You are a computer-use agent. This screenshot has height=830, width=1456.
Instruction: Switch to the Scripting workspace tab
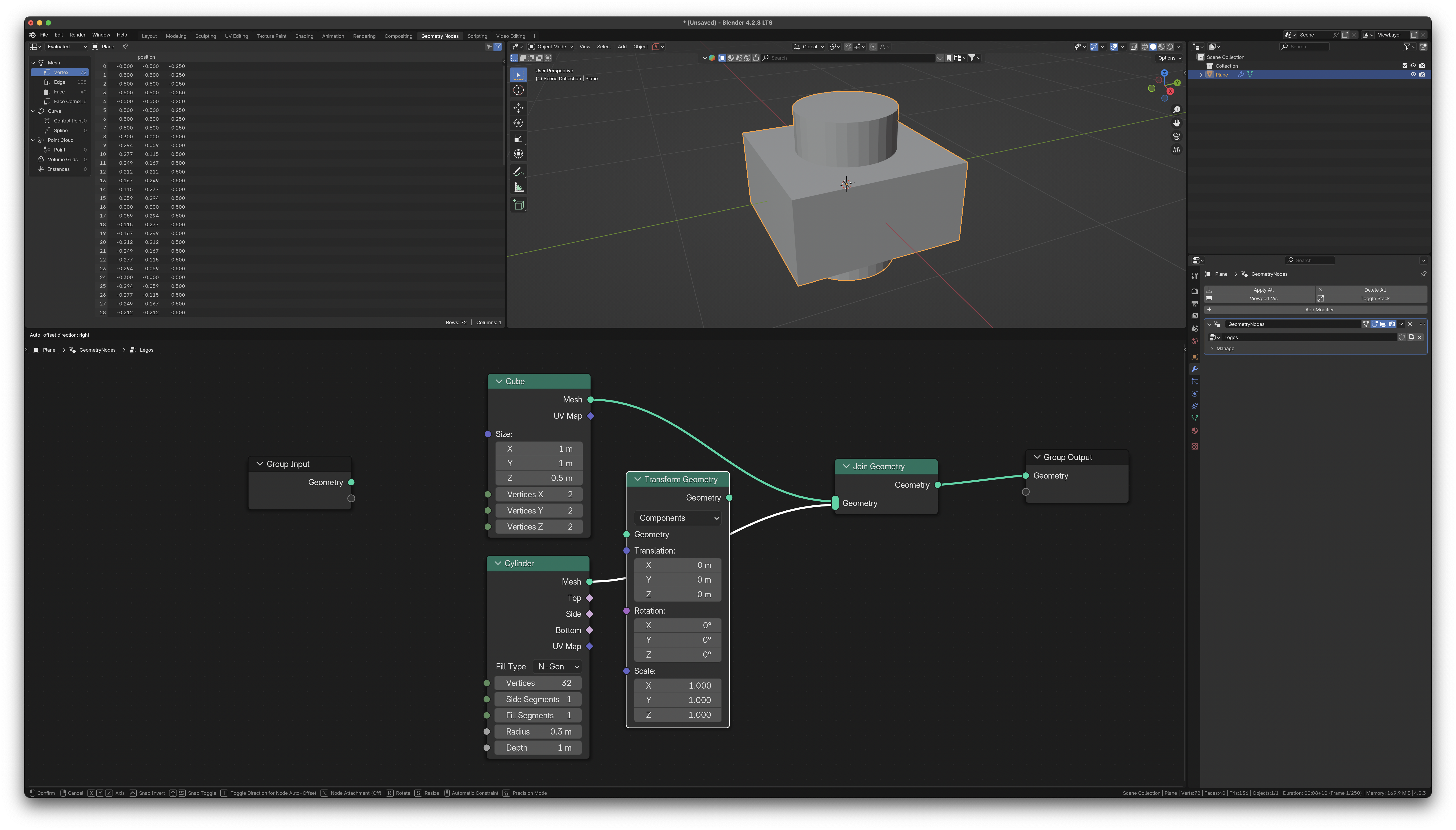[477, 36]
